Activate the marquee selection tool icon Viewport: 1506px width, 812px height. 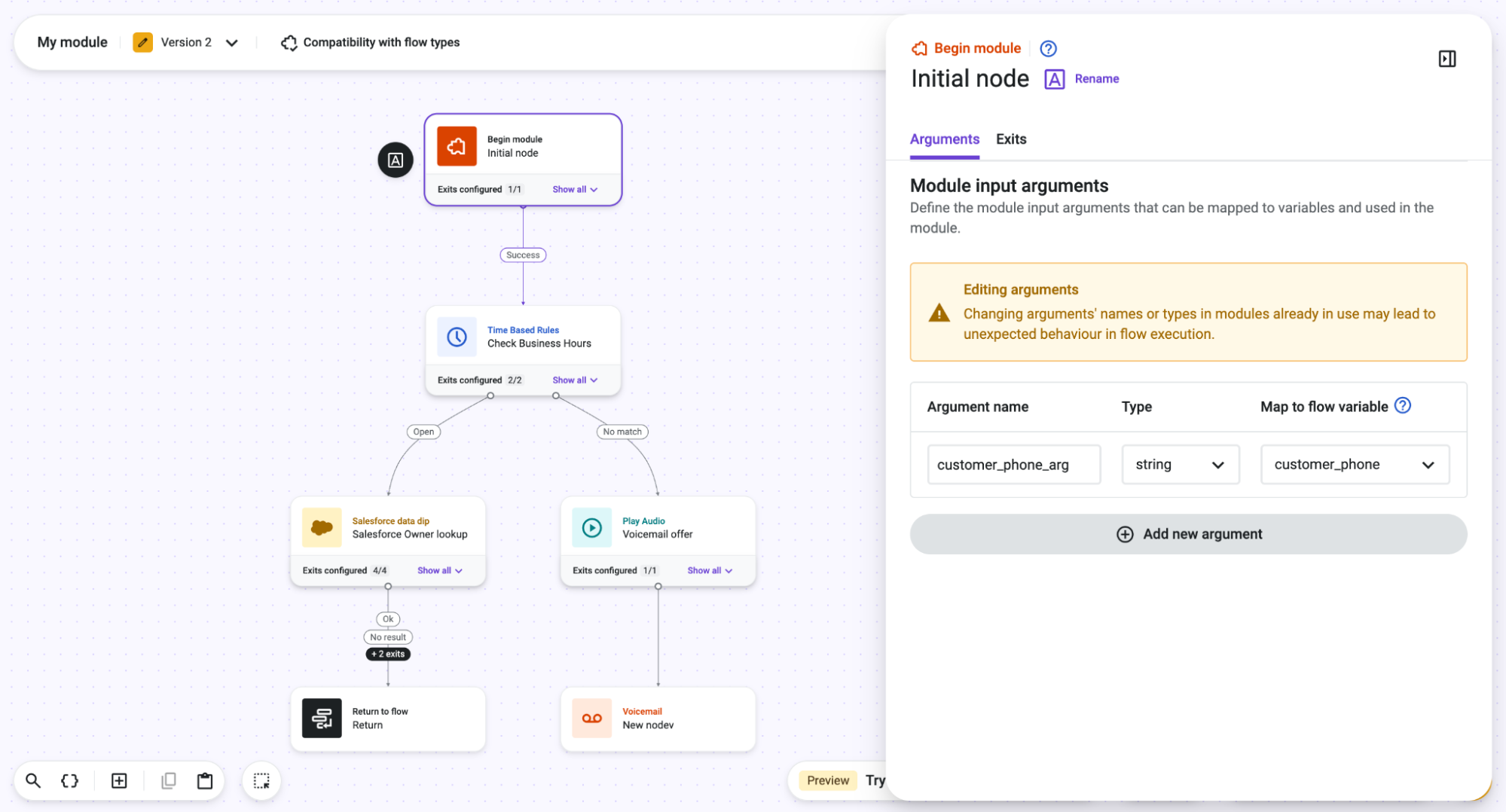click(x=261, y=781)
